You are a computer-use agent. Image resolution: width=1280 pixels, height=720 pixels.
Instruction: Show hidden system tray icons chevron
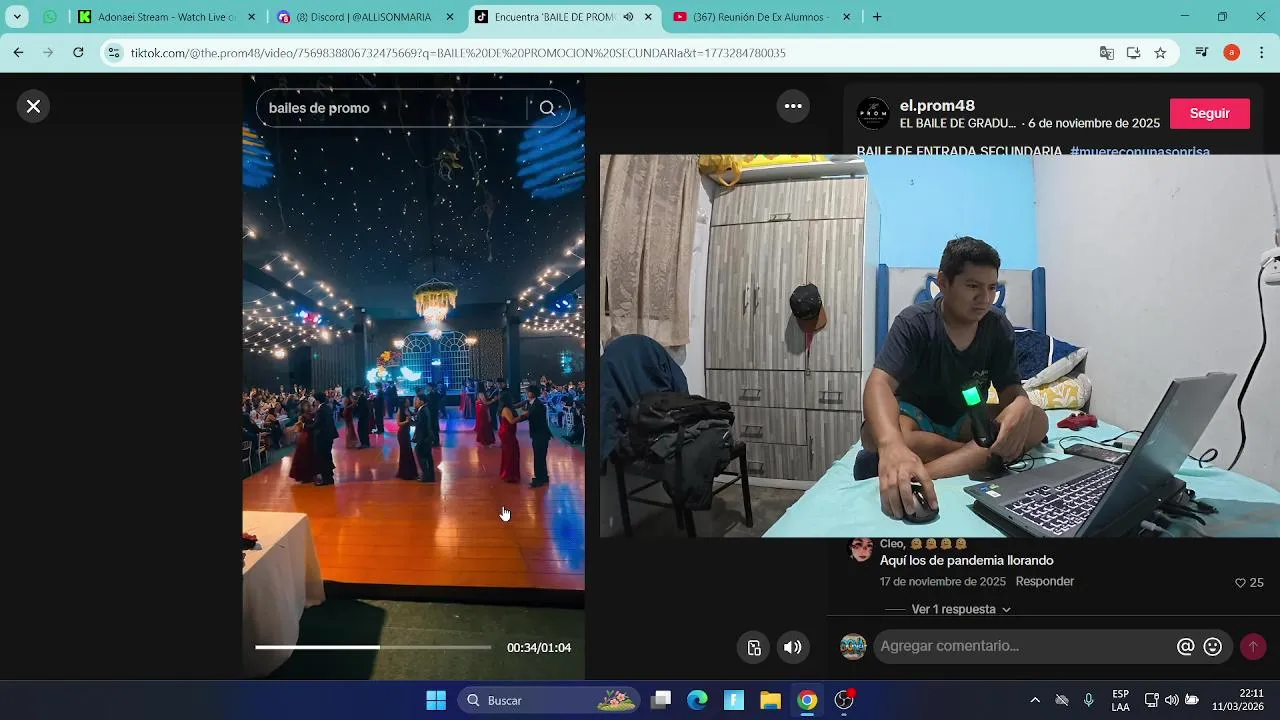(1035, 700)
